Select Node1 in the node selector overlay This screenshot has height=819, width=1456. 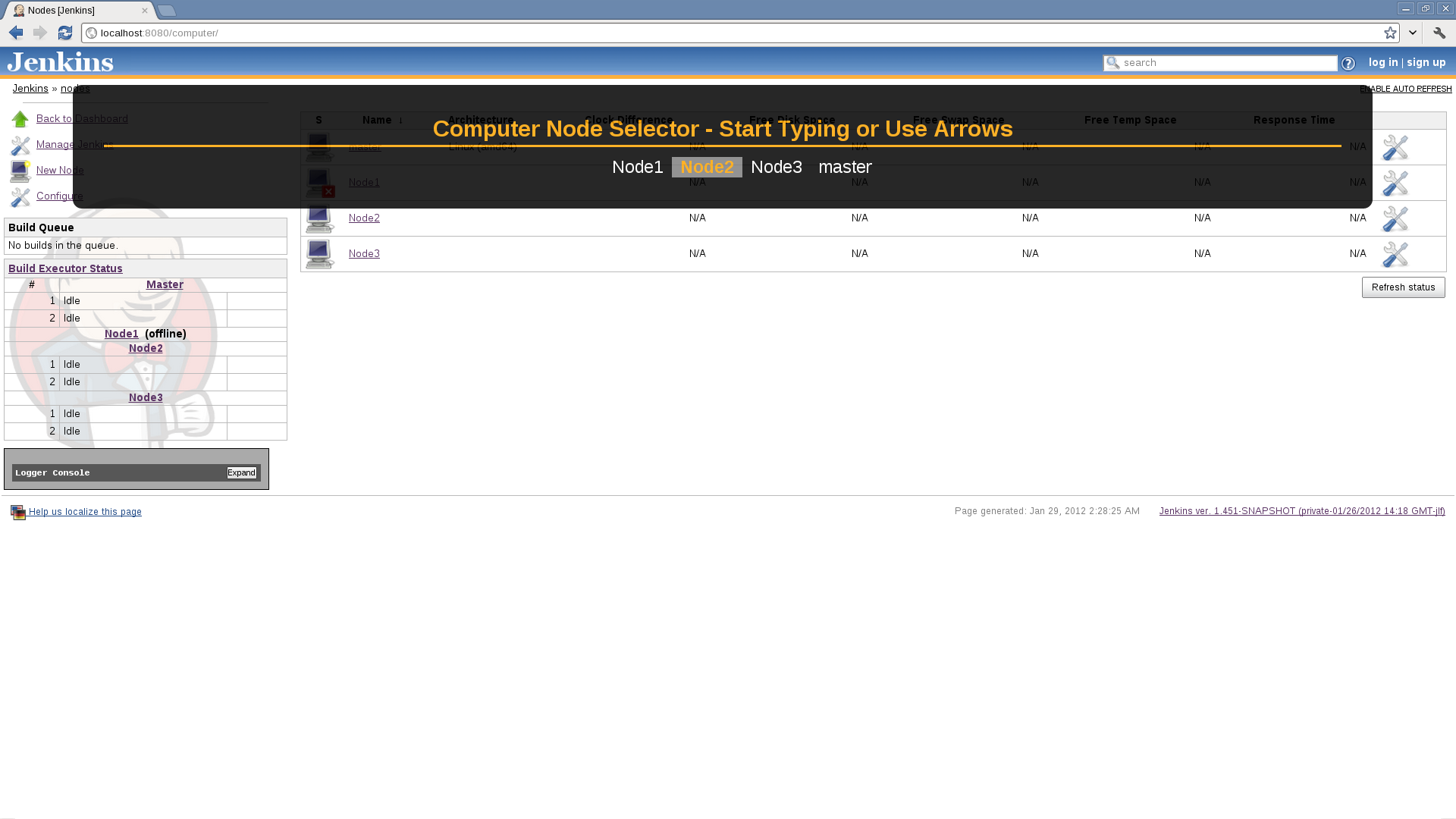click(x=637, y=167)
